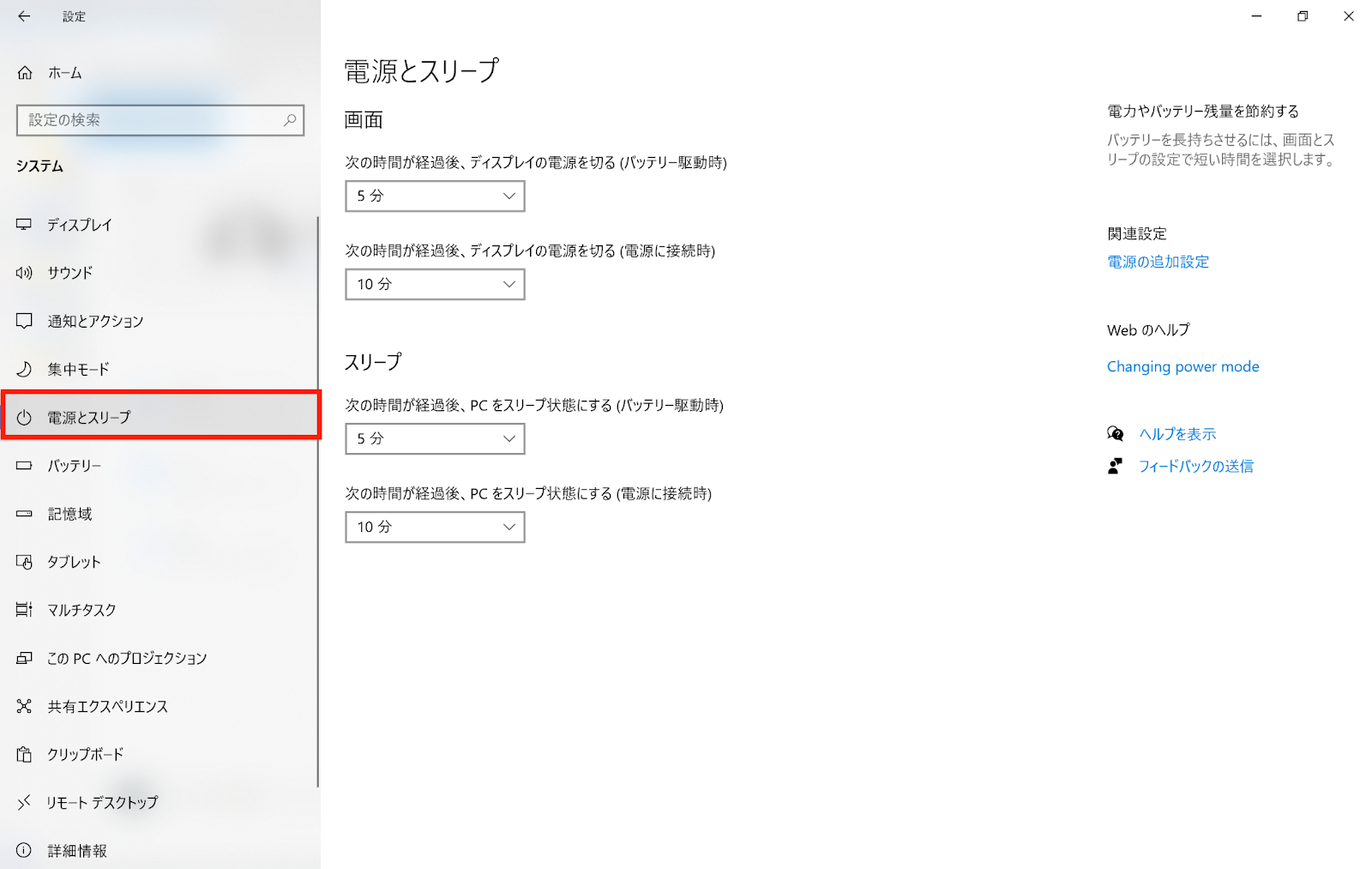The width and height of the screenshot is (1372, 869).
Task: Open the 電源の追加設定 link
Action: (1158, 262)
